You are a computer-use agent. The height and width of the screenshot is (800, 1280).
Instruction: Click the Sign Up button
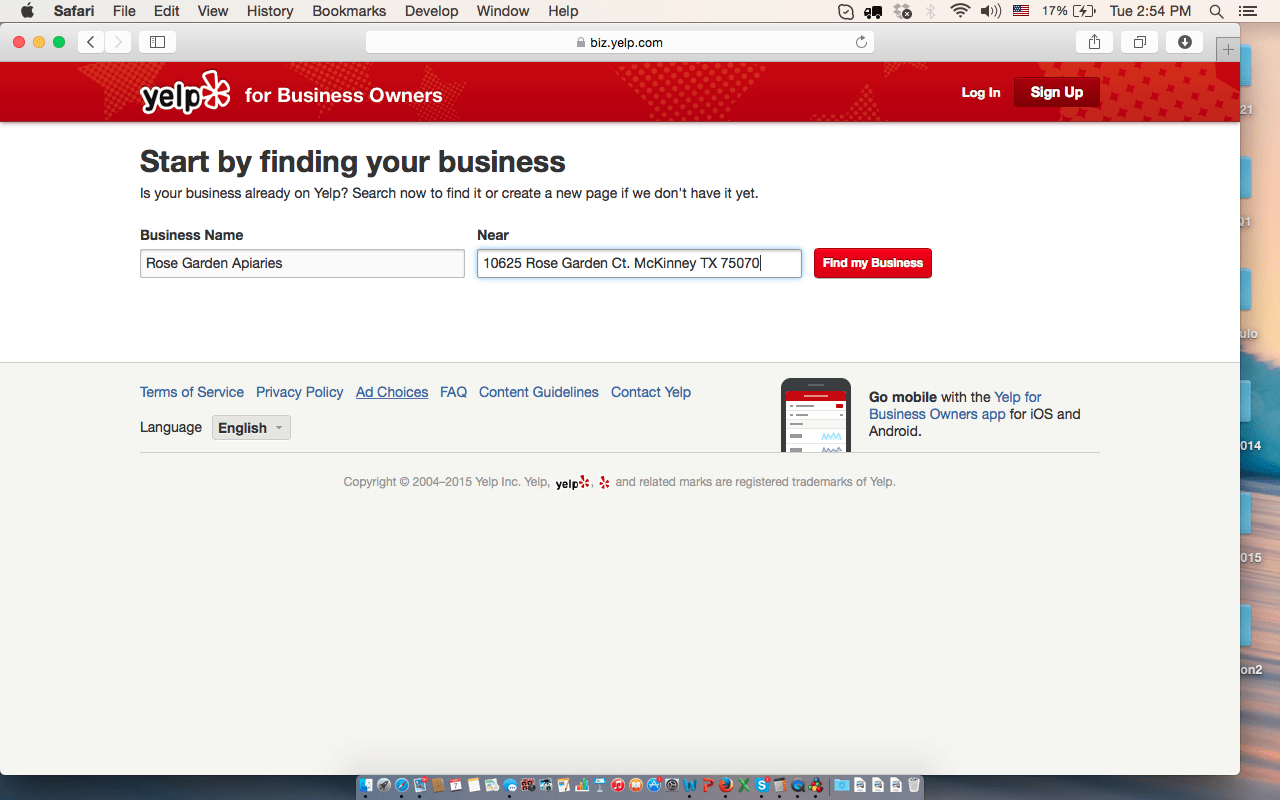1057,92
